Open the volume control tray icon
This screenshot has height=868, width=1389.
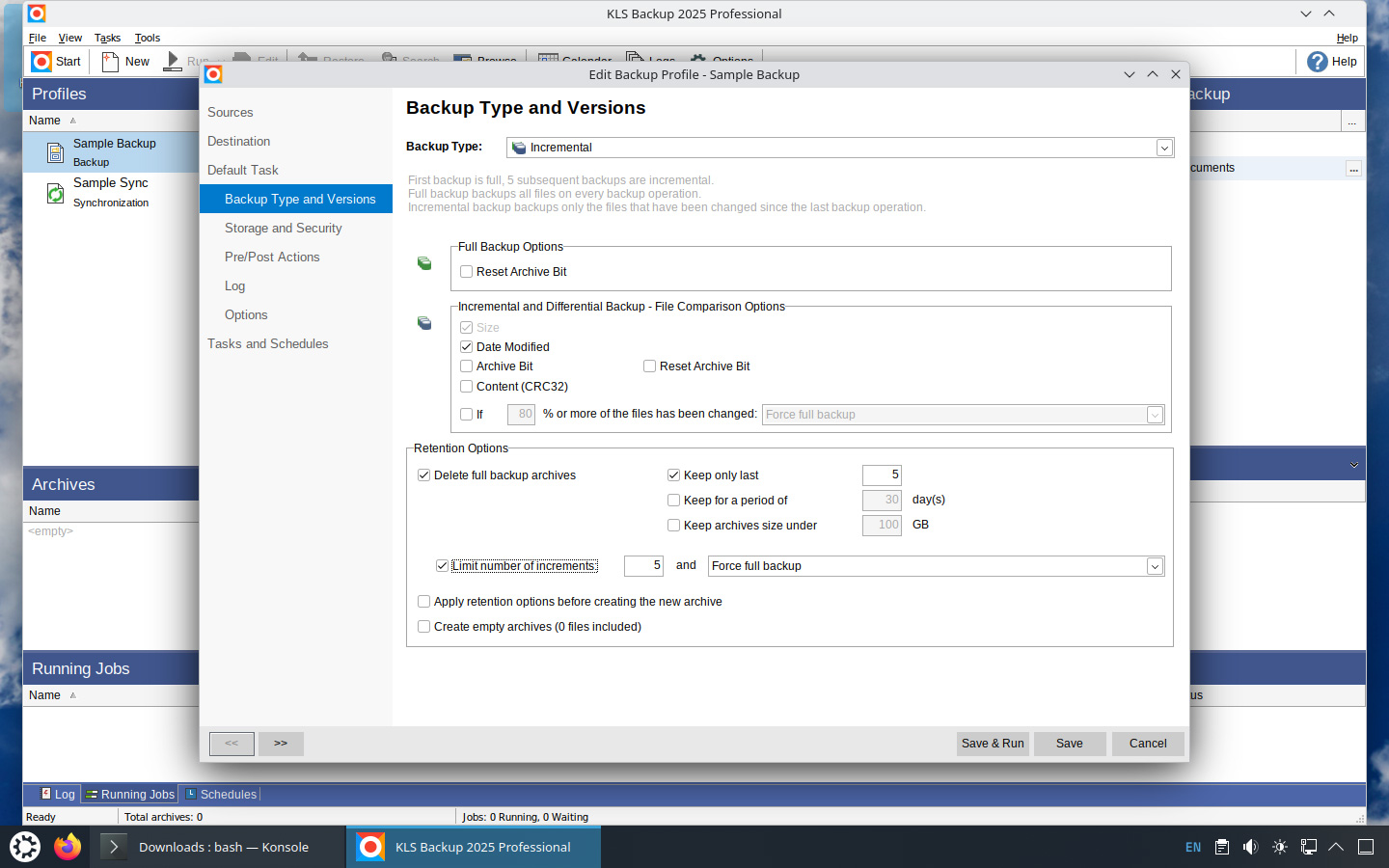point(1251,847)
